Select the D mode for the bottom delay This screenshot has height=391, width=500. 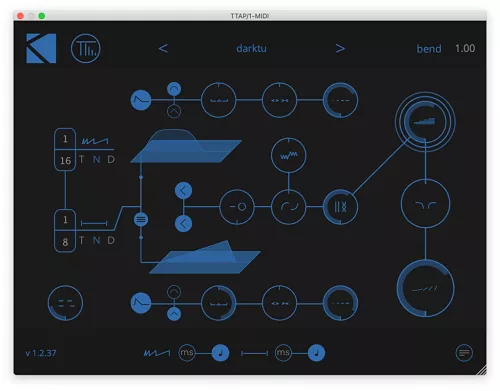[111, 240]
